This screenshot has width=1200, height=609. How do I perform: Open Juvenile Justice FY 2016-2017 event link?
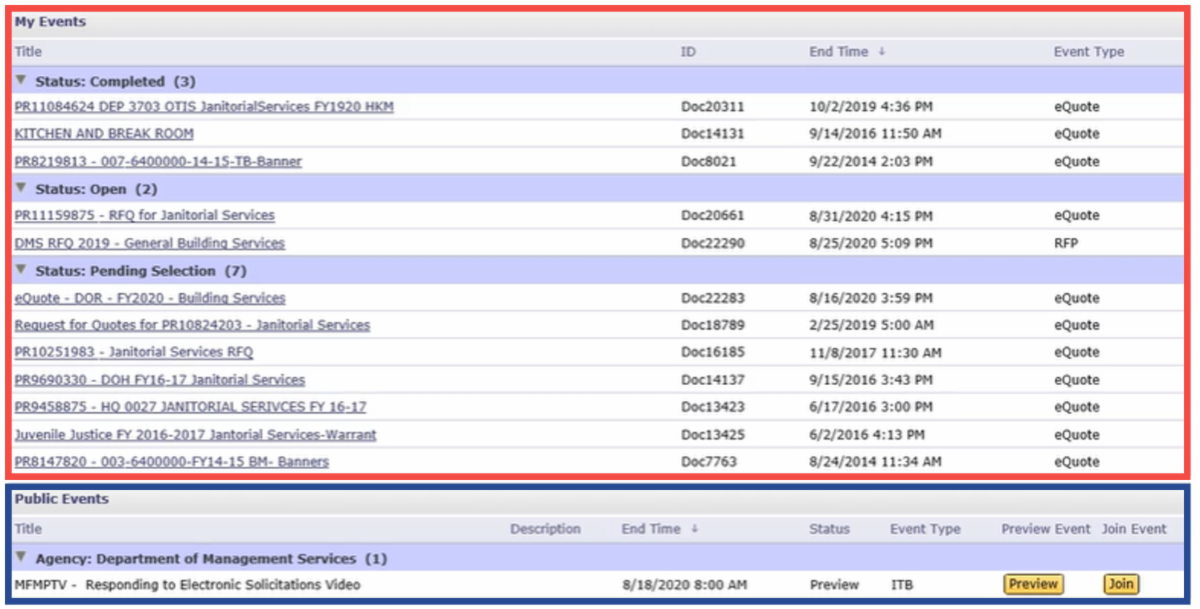195,435
